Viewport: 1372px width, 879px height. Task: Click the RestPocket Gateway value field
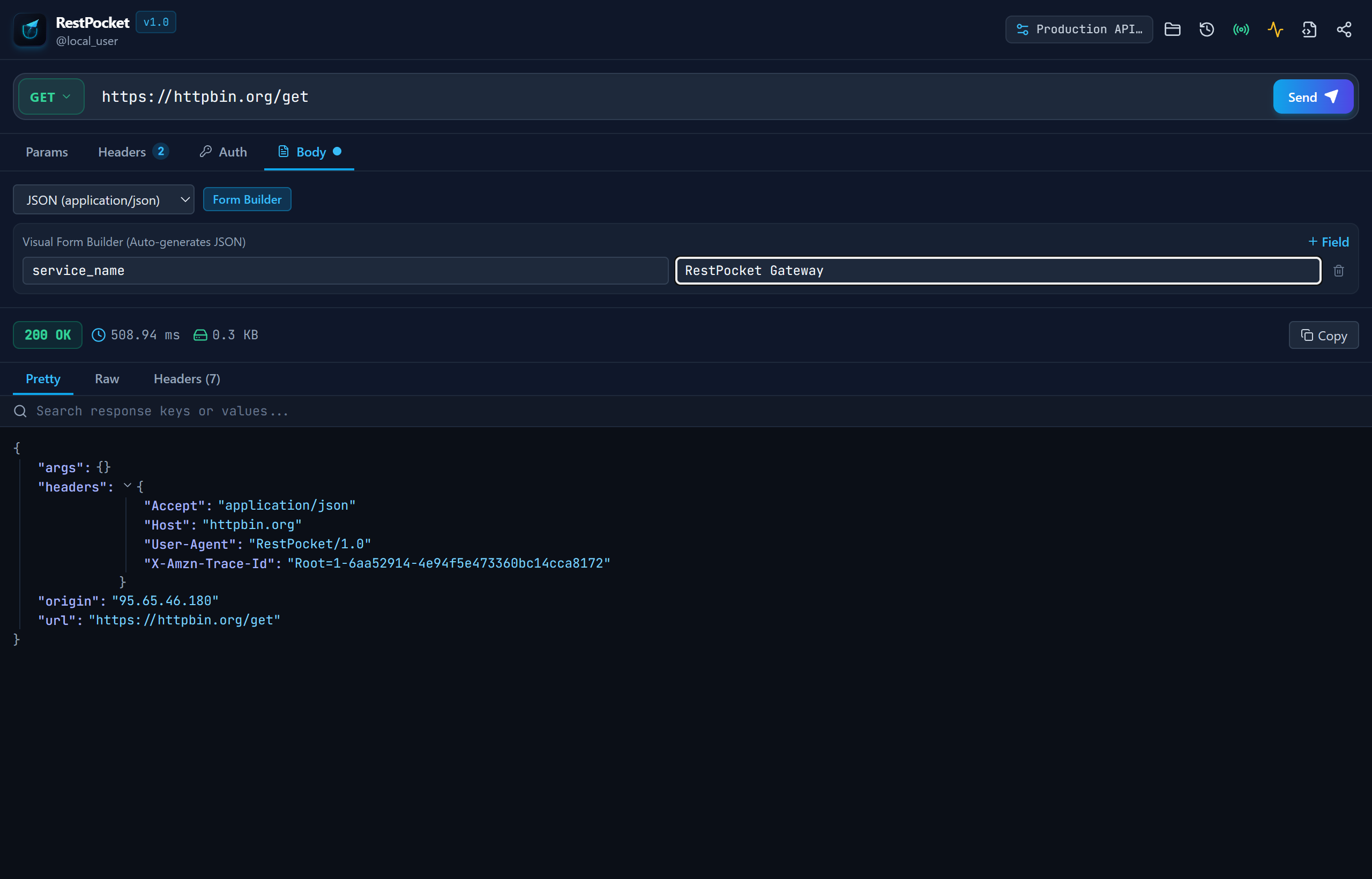coord(998,271)
